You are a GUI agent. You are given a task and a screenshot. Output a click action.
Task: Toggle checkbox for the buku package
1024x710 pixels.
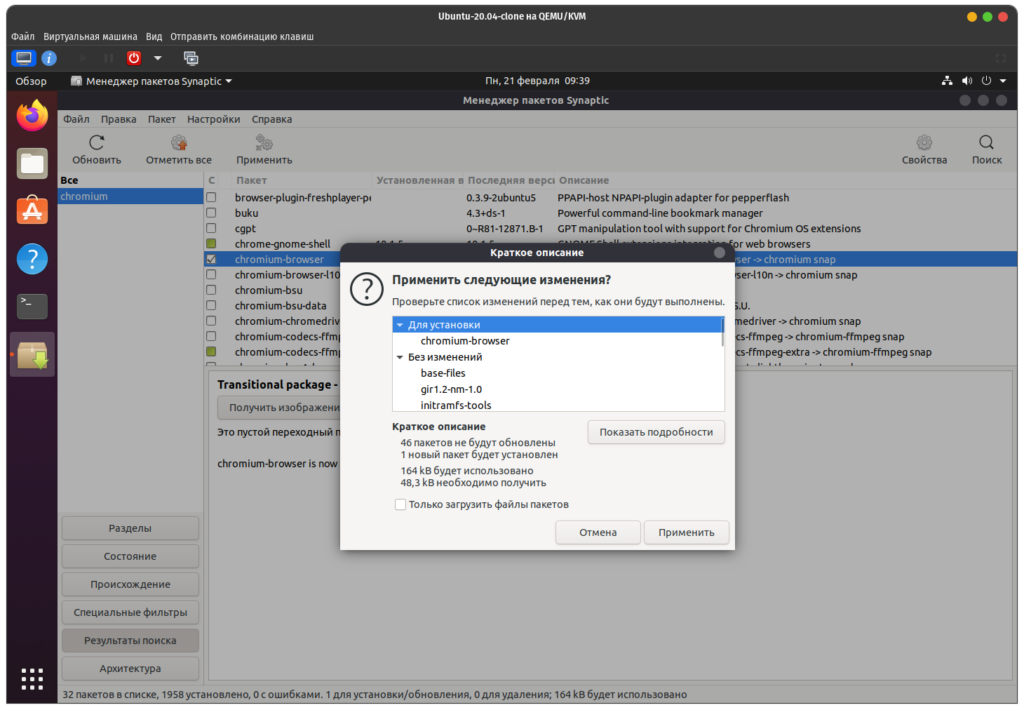[211, 213]
